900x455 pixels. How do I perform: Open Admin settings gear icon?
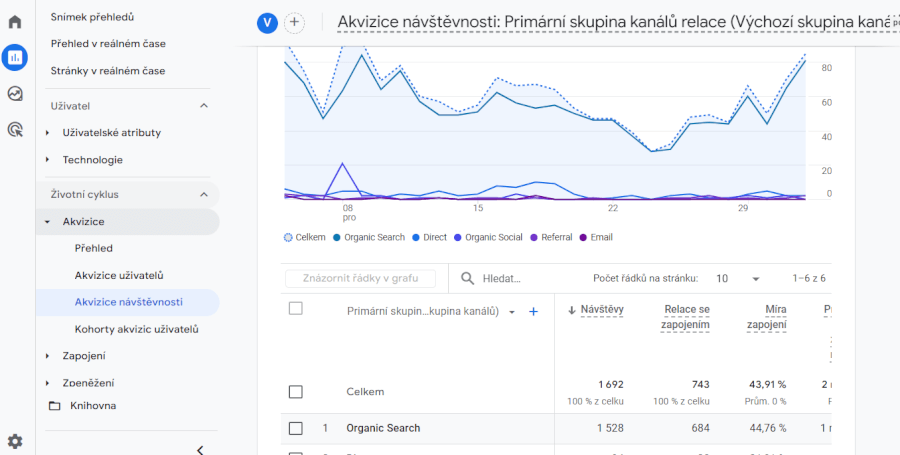[x=15, y=441]
